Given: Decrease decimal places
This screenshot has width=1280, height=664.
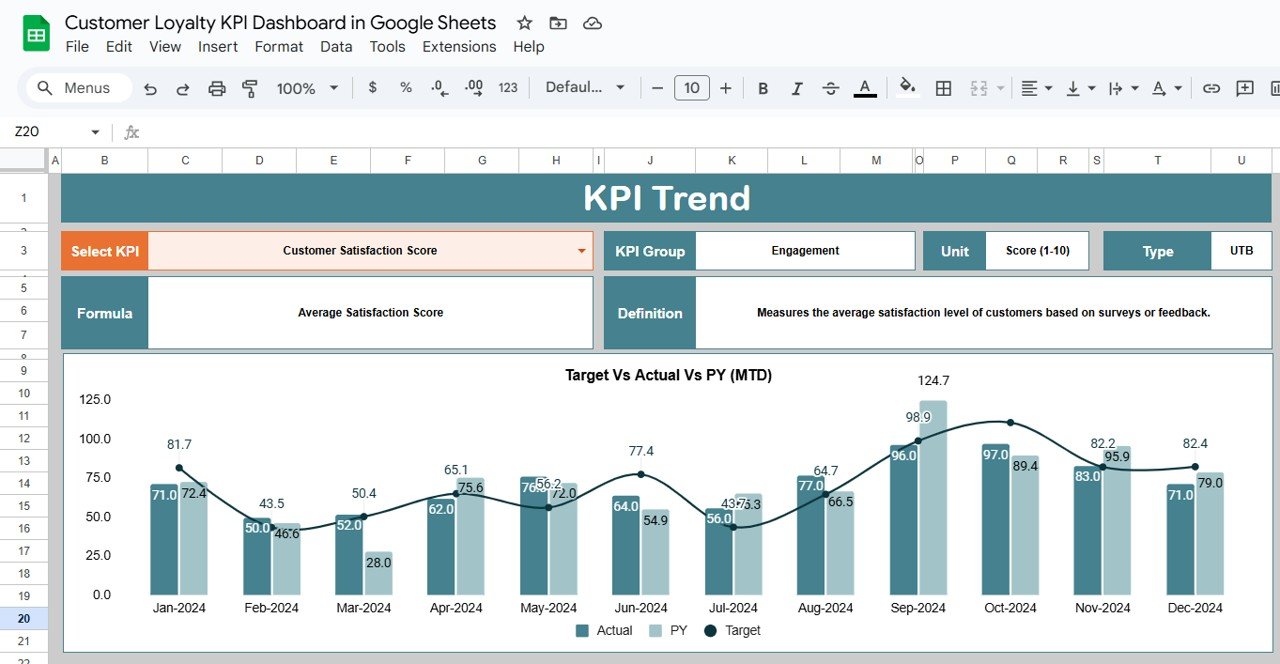Looking at the screenshot, I should [439, 88].
